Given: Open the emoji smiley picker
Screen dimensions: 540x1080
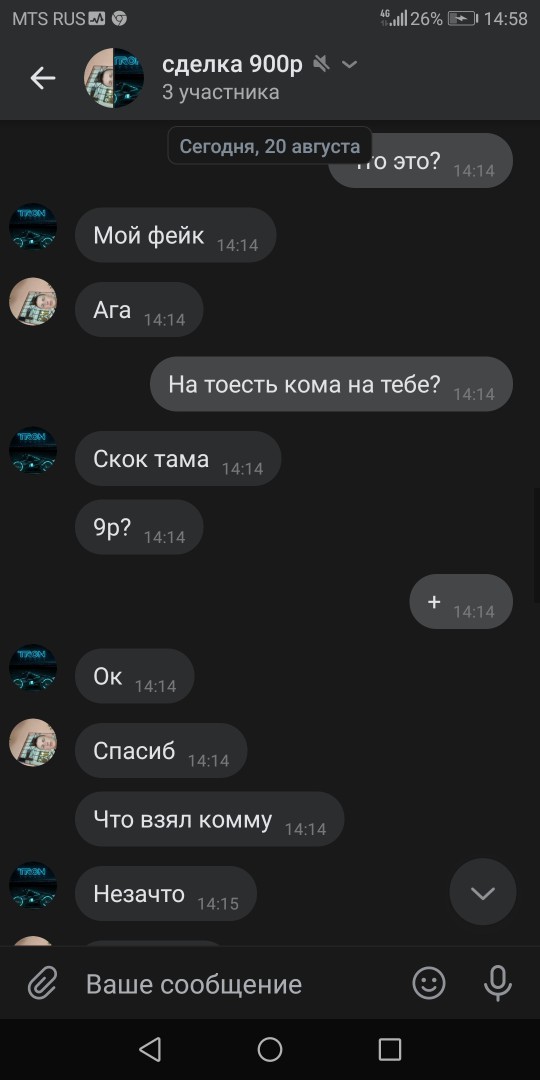Looking at the screenshot, I should click(428, 983).
